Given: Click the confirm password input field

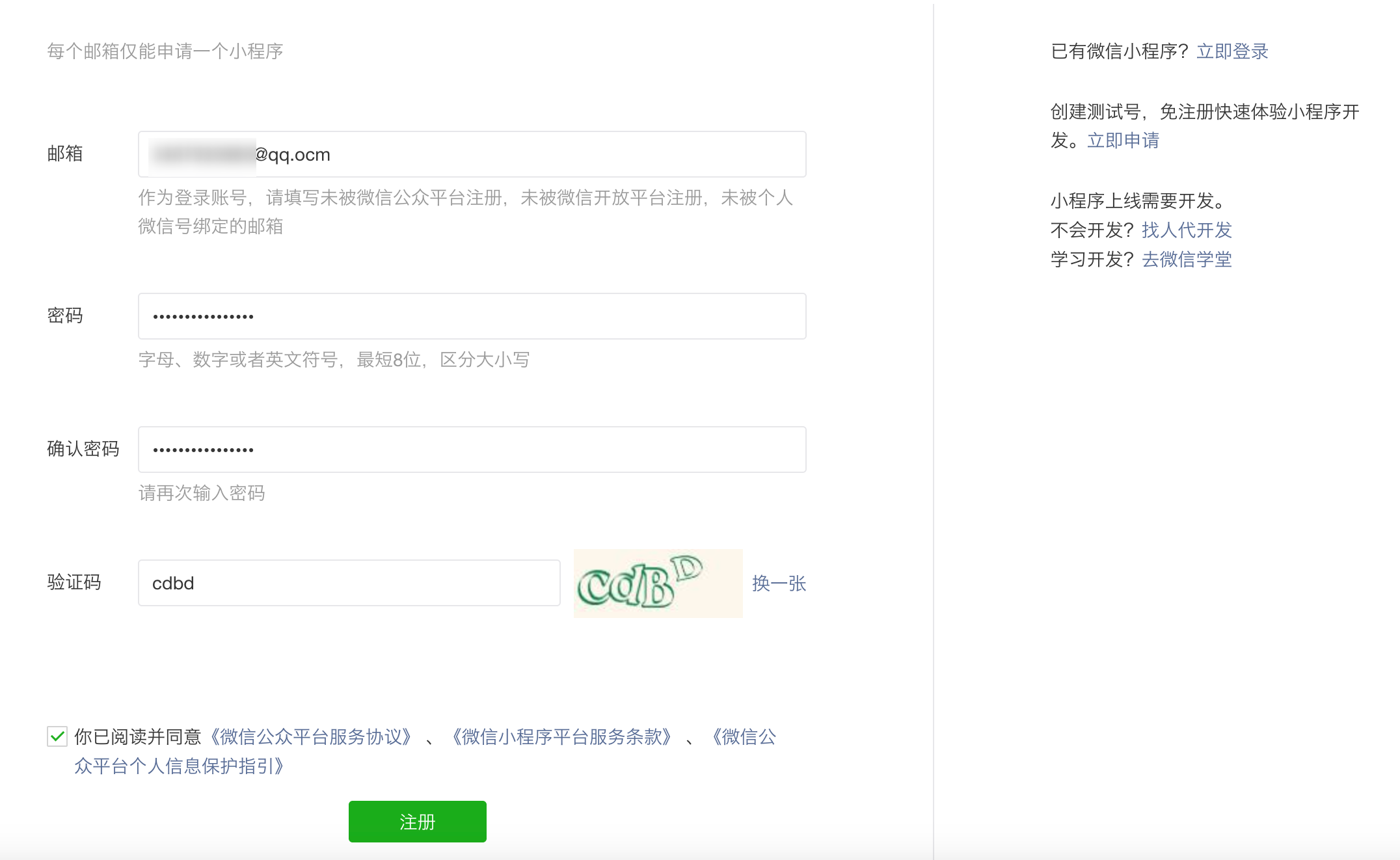Looking at the screenshot, I should coord(472,450).
